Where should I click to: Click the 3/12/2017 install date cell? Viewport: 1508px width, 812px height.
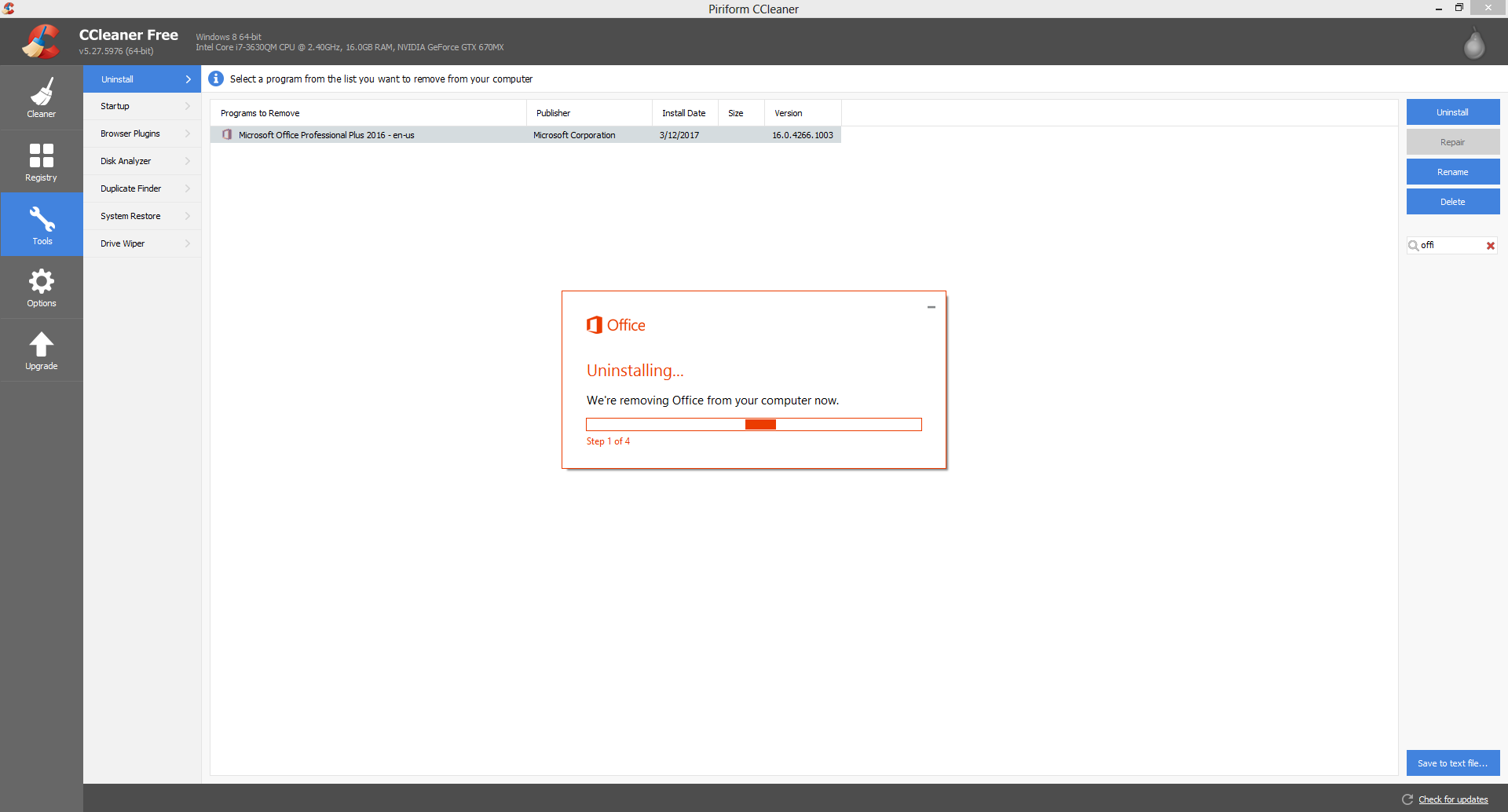coord(679,135)
